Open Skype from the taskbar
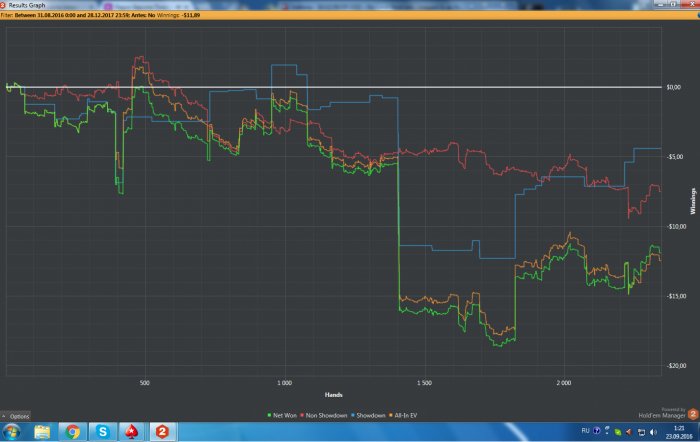The height and width of the screenshot is (442, 700). coord(103,432)
